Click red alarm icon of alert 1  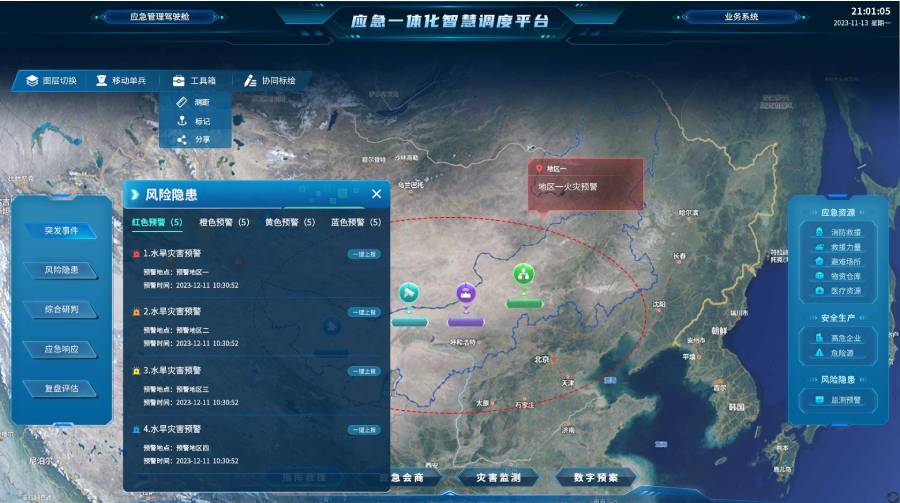point(137,254)
